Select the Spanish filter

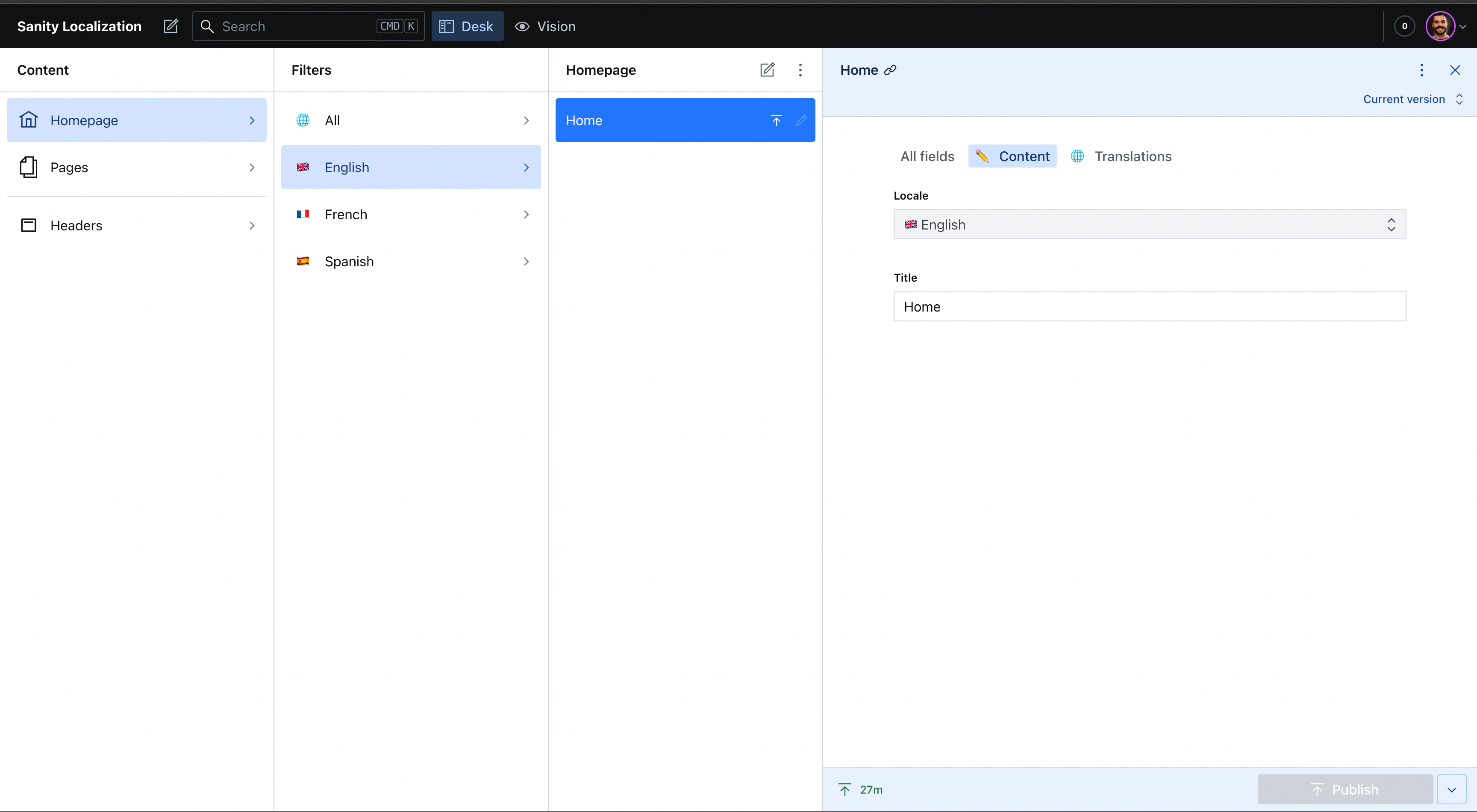click(x=411, y=261)
